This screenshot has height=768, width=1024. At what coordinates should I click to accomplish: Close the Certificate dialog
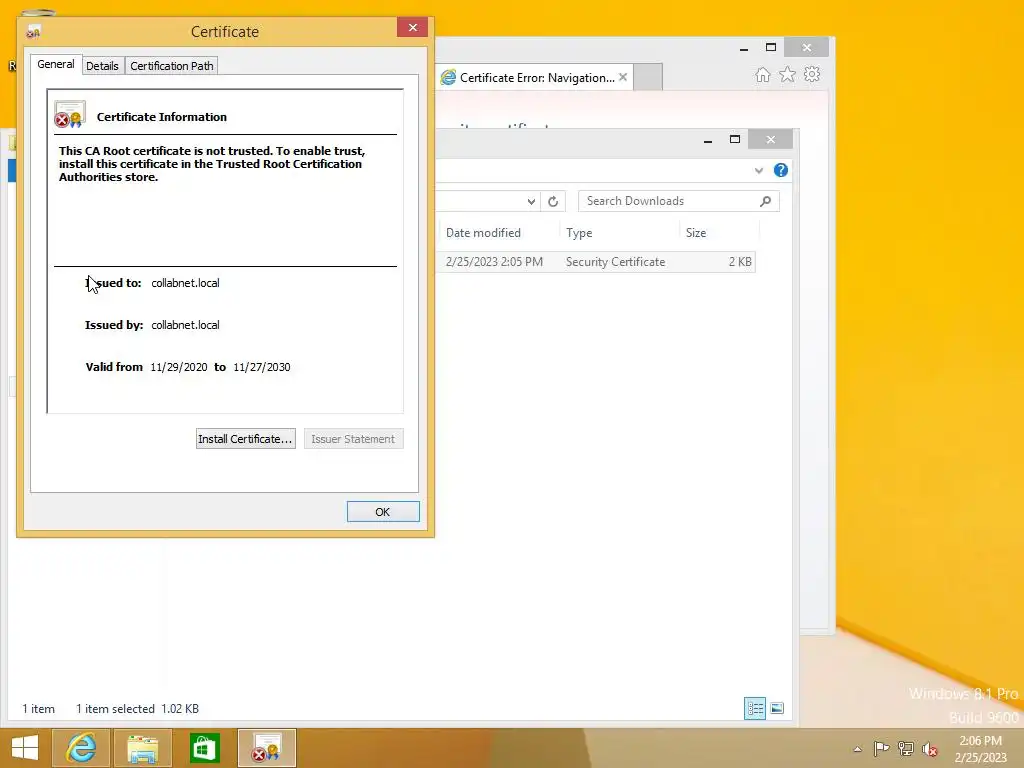click(x=412, y=27)
